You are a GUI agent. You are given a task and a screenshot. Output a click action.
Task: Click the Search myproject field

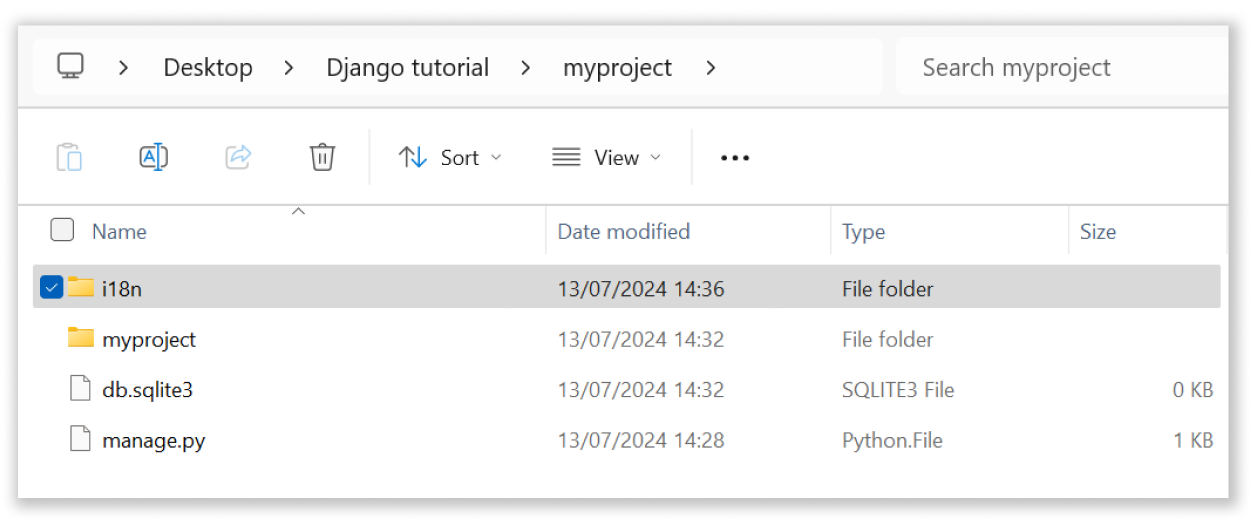click(1062, 67)
